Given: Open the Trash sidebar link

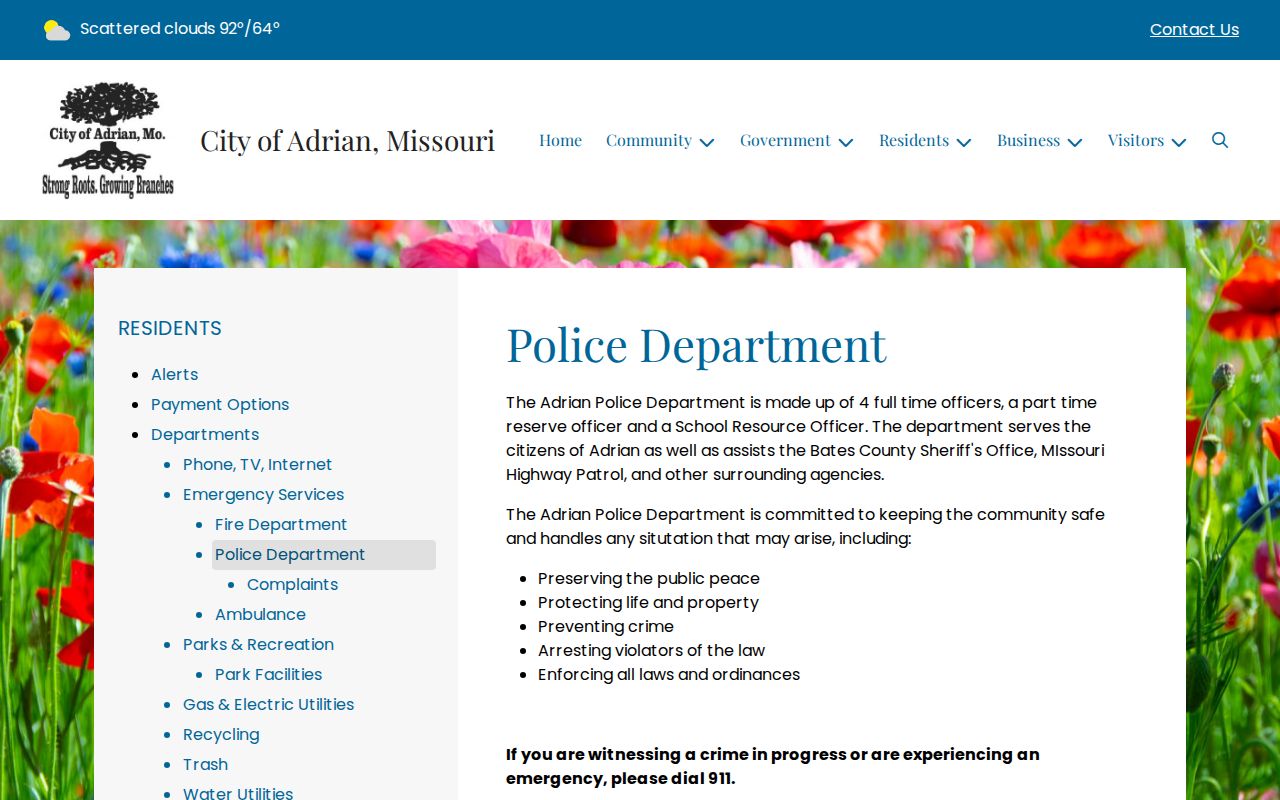Looking at the screenshot, I should [206, 764].
